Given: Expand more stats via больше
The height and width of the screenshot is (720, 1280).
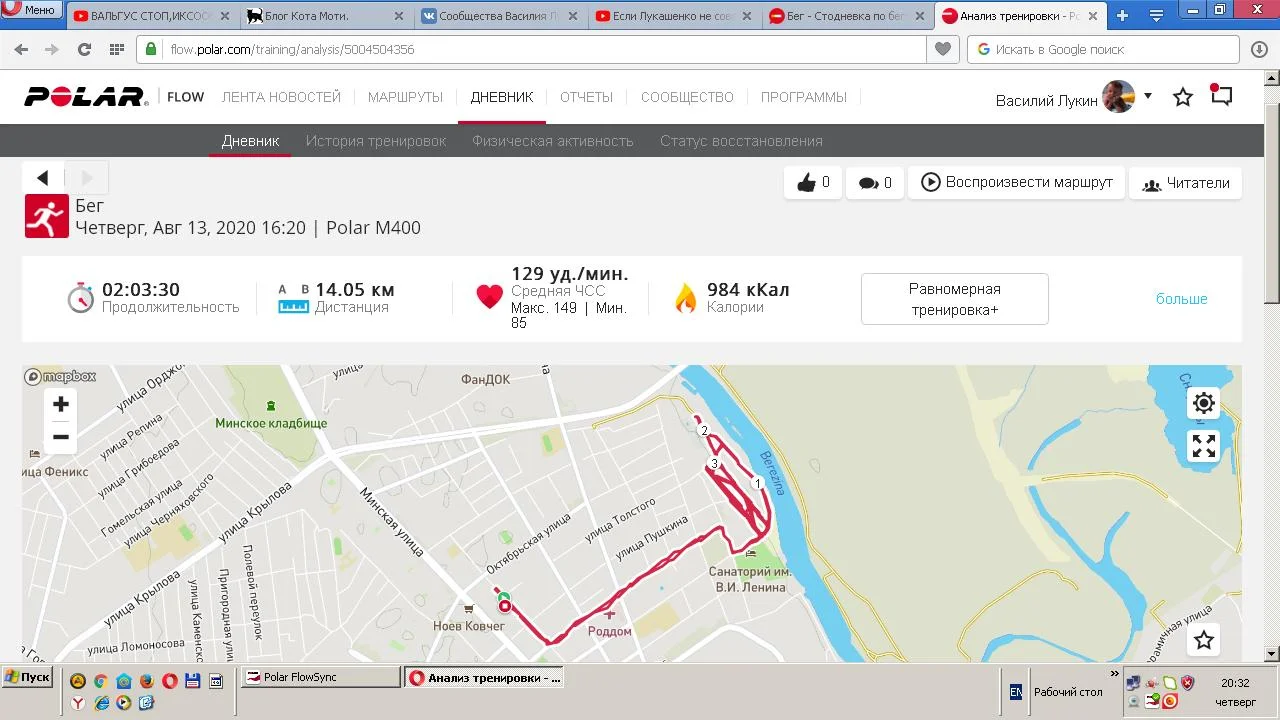Looking at the screenshot, I should click(1182, 299).
